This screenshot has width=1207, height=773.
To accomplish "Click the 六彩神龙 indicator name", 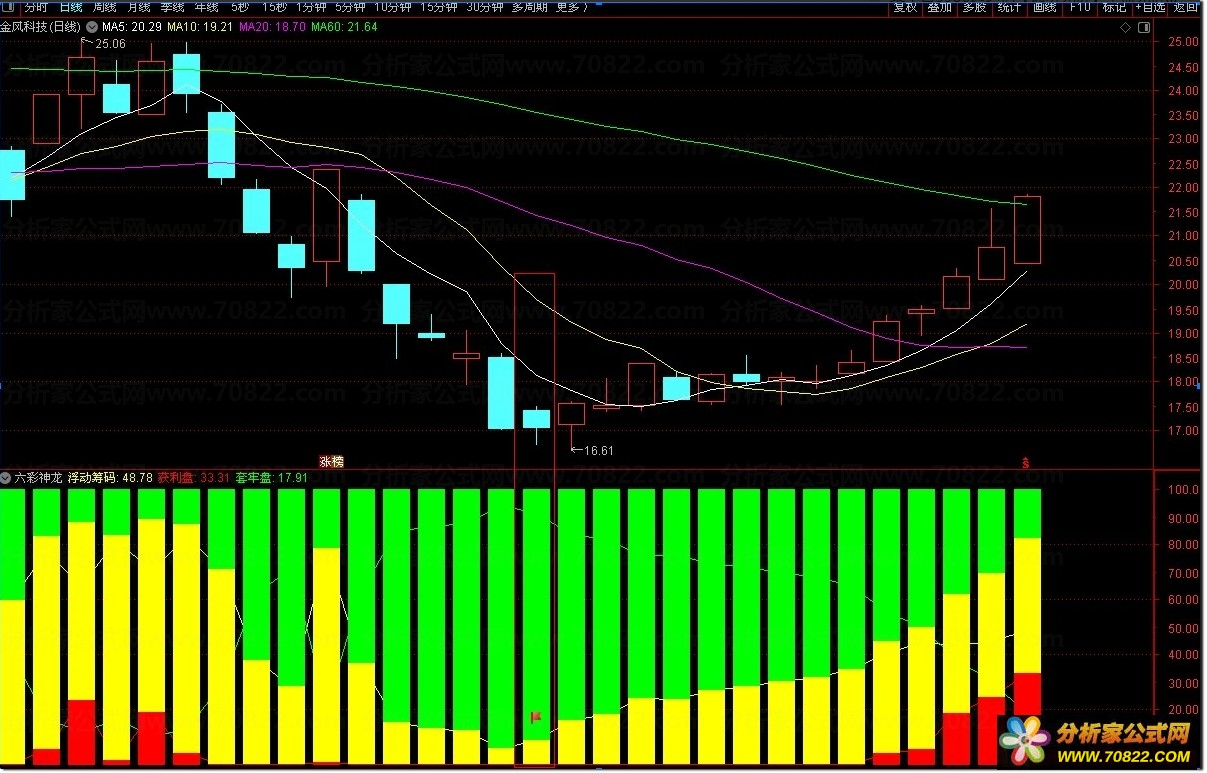I will [x=39, y=478].
